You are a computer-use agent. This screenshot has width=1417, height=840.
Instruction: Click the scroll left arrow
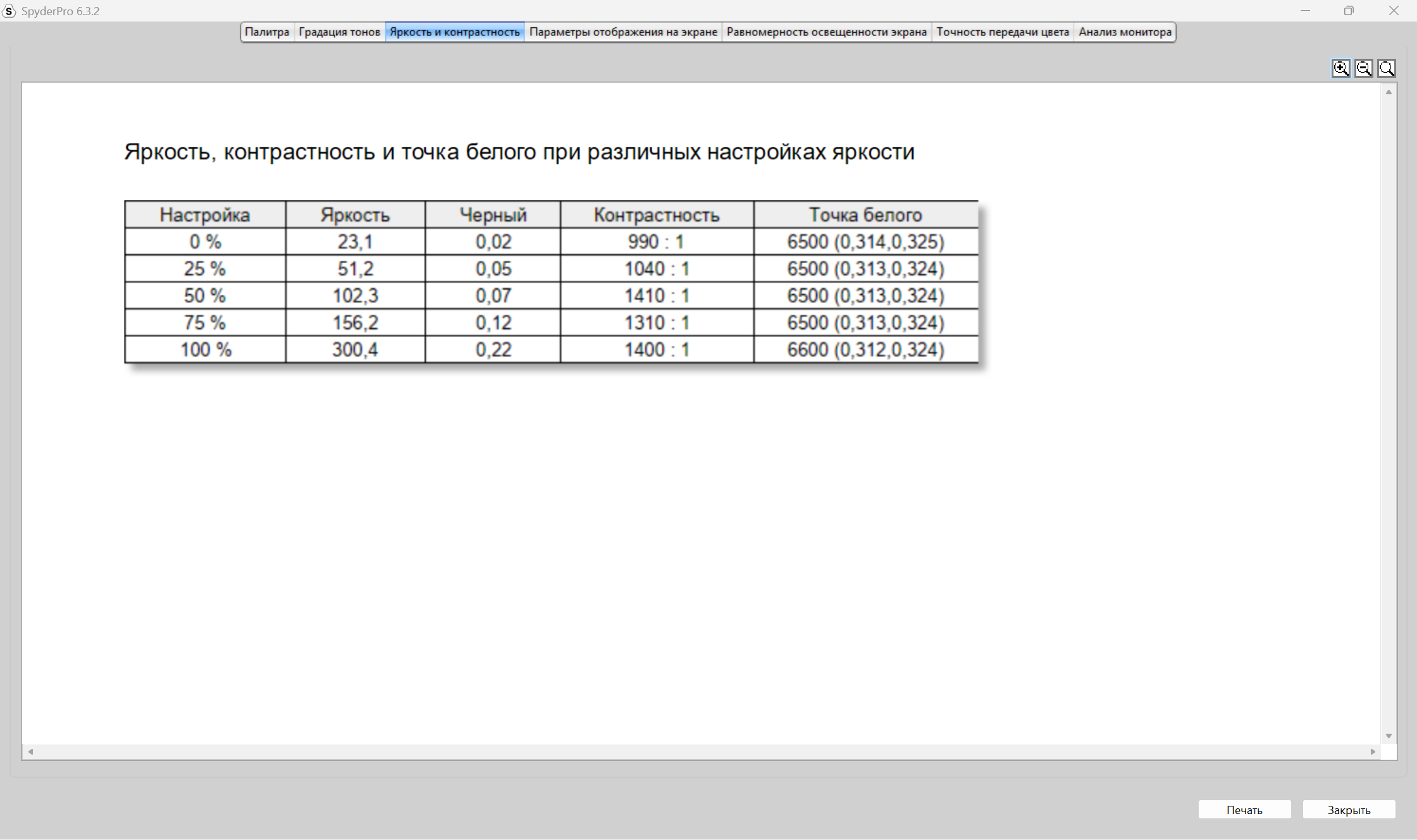click(30, 751)
